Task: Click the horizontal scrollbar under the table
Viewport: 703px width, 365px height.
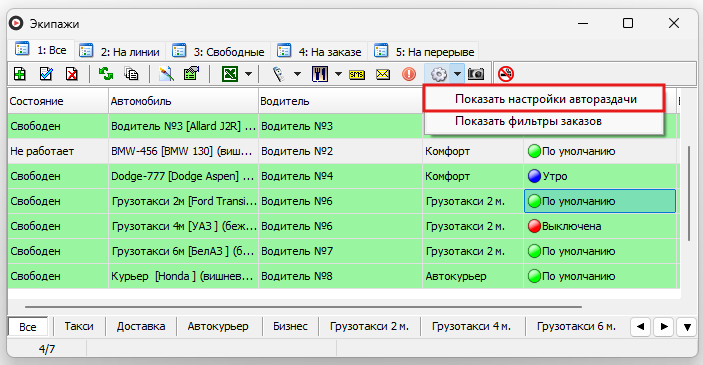Action: pyautogui.click(x=303, y=307)
